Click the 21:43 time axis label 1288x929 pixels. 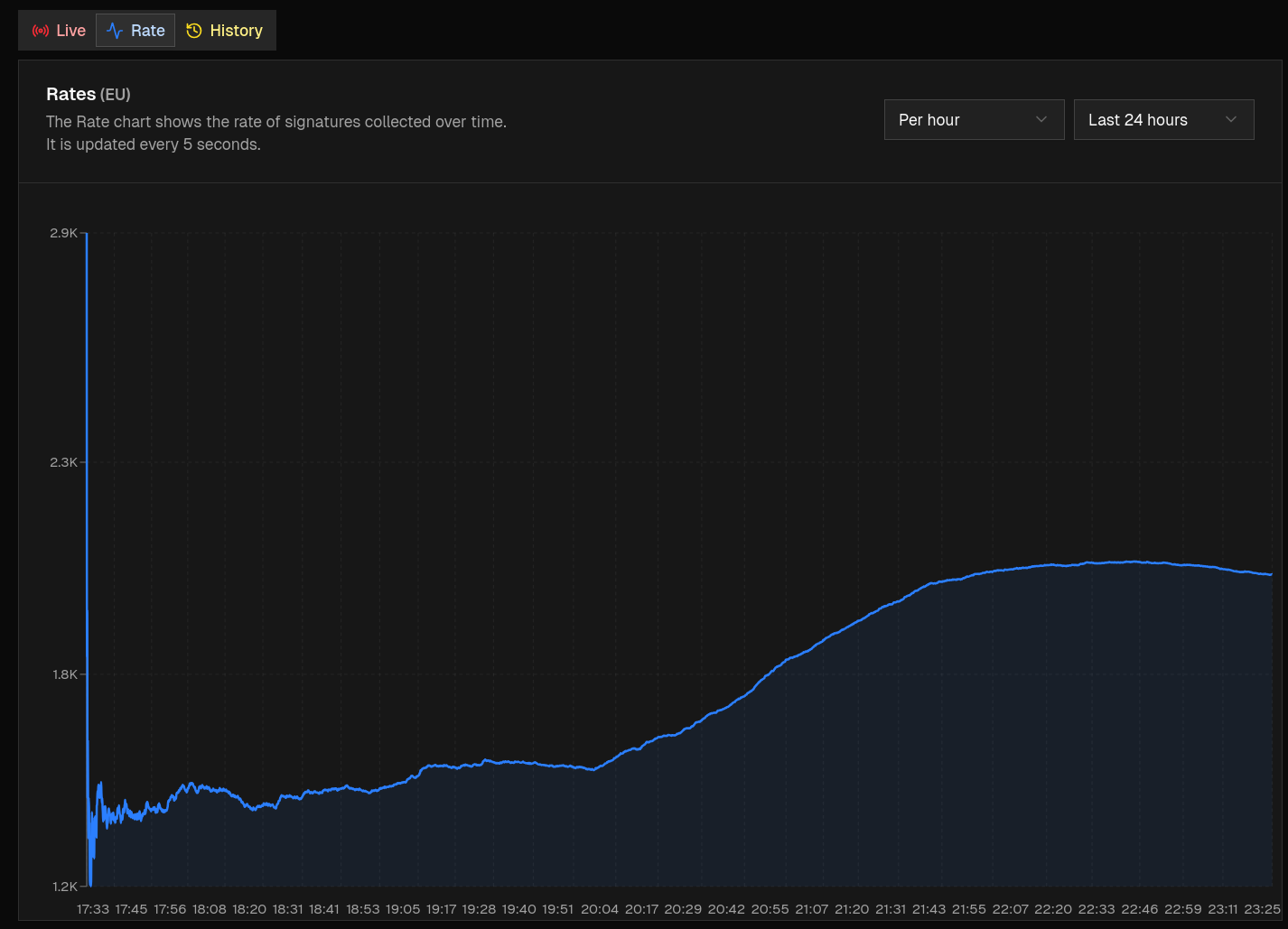pos(929,909)
